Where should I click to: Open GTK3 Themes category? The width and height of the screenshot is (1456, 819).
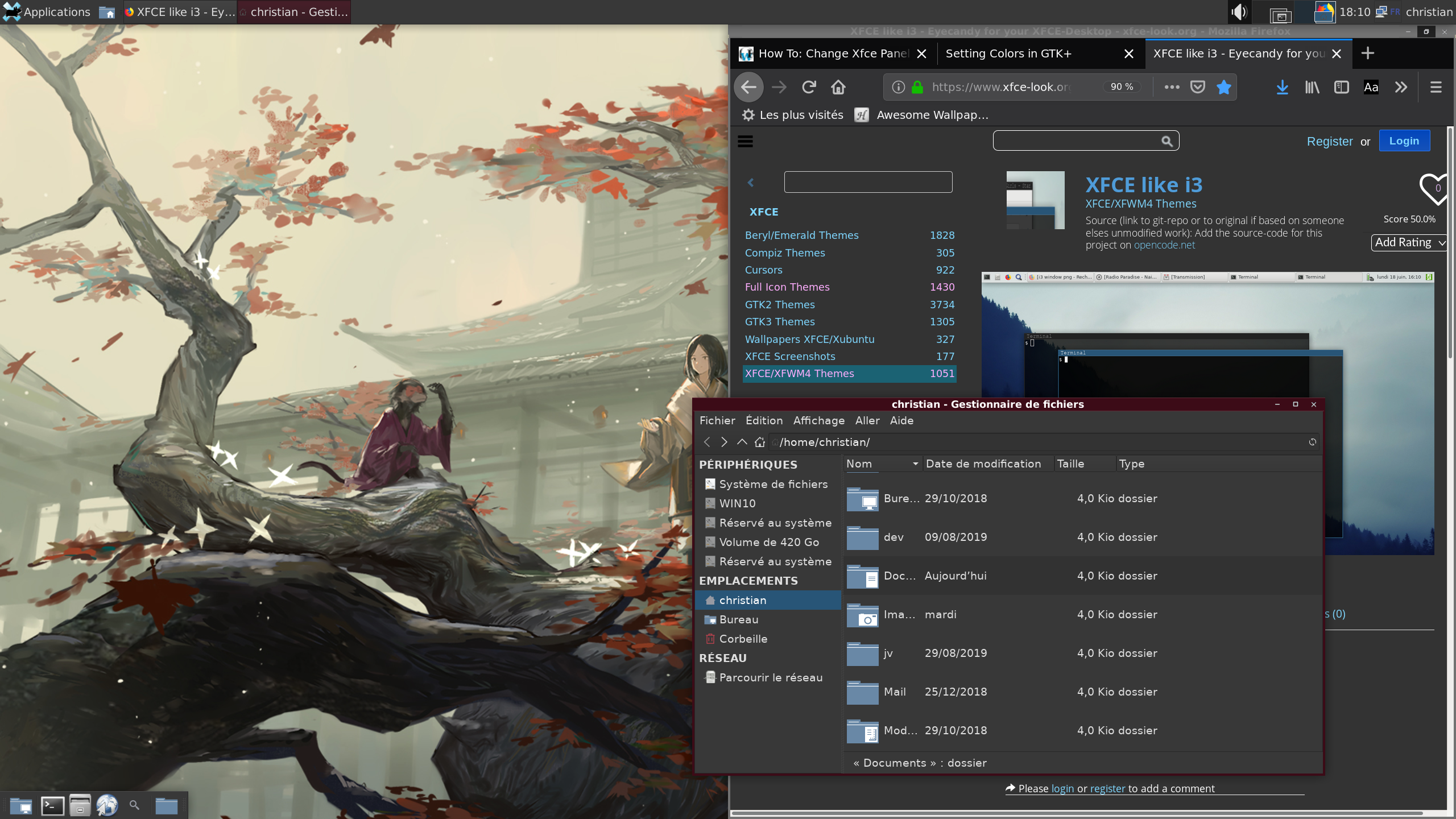pos(780,322)
